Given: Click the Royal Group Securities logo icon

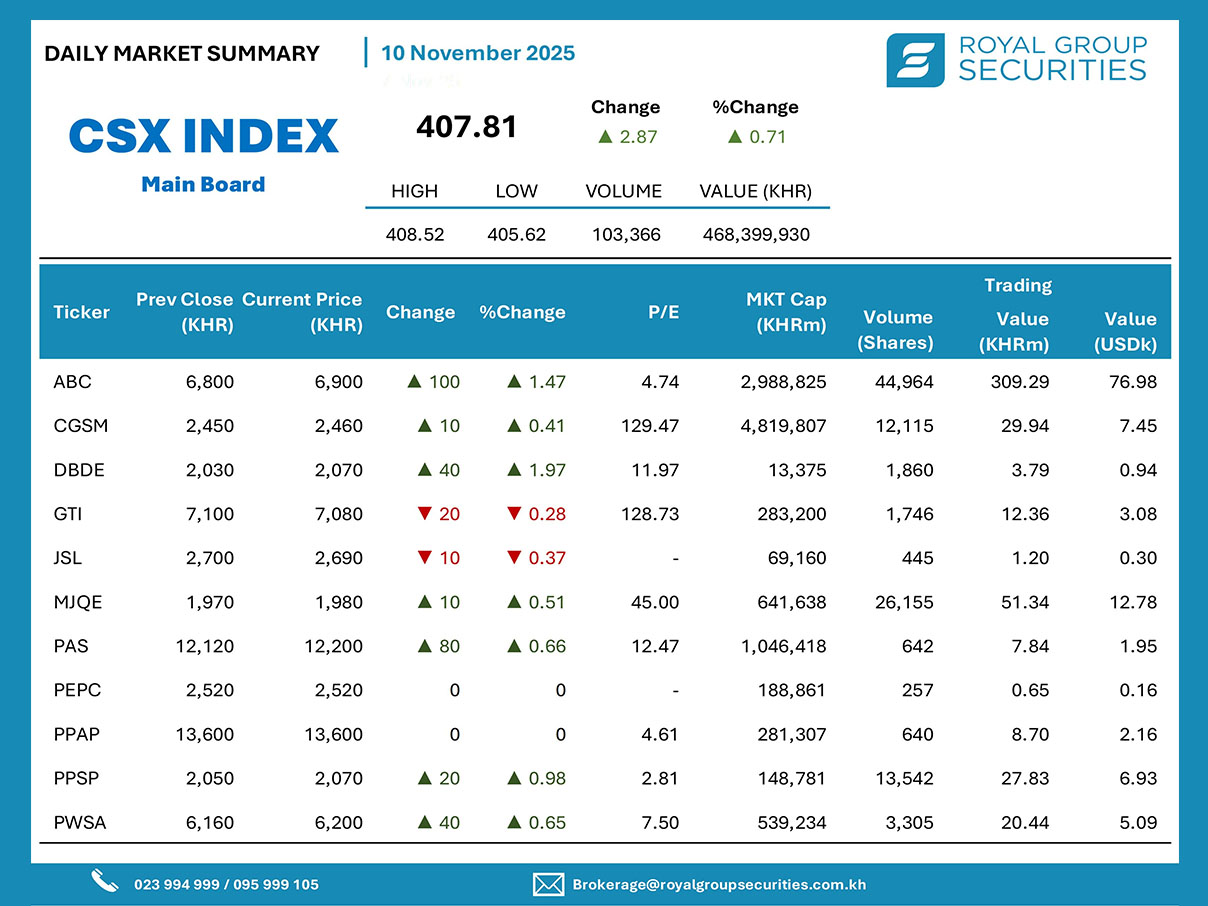Looking at the screenshot, I should [x=915, y=60].
